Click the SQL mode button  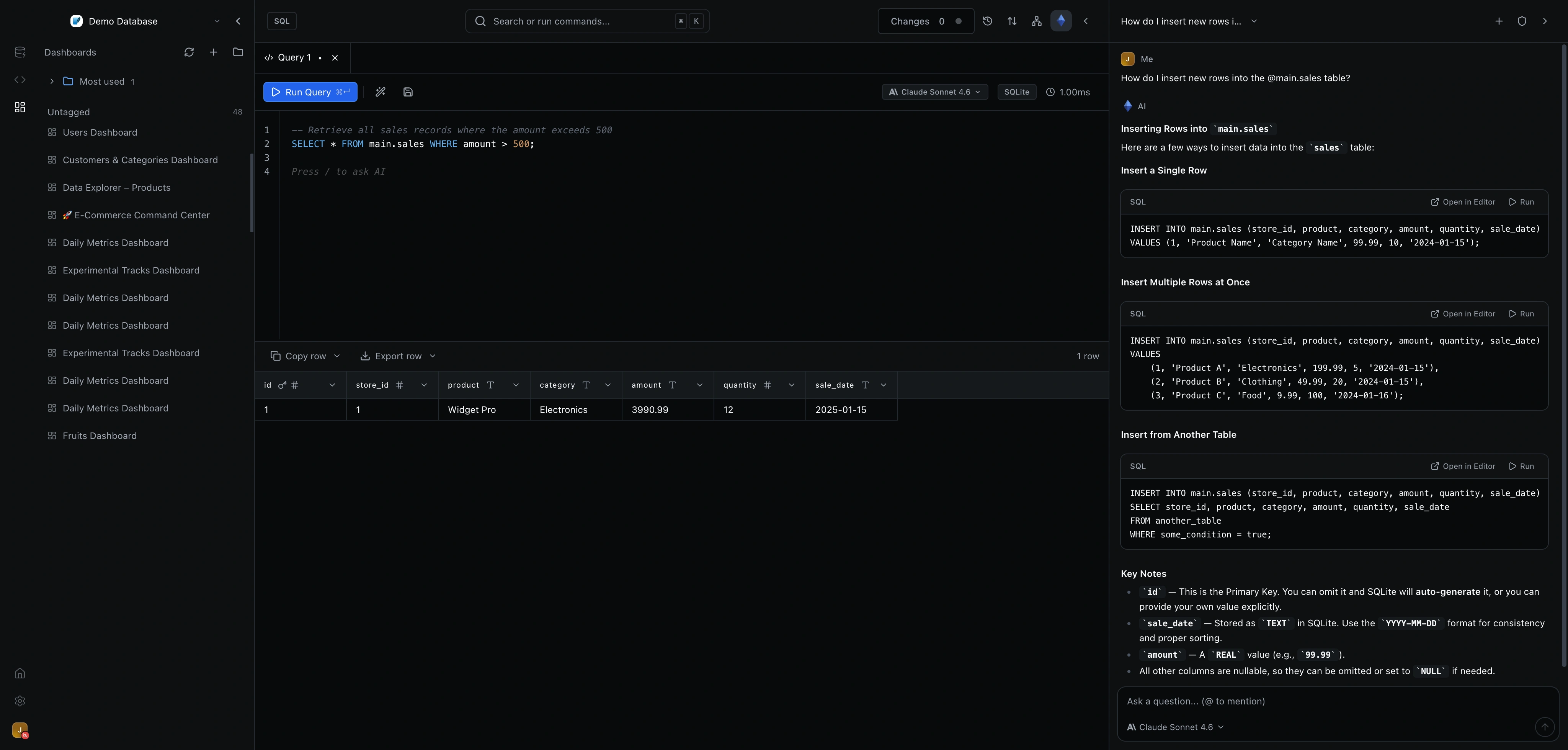pos(282,21)
